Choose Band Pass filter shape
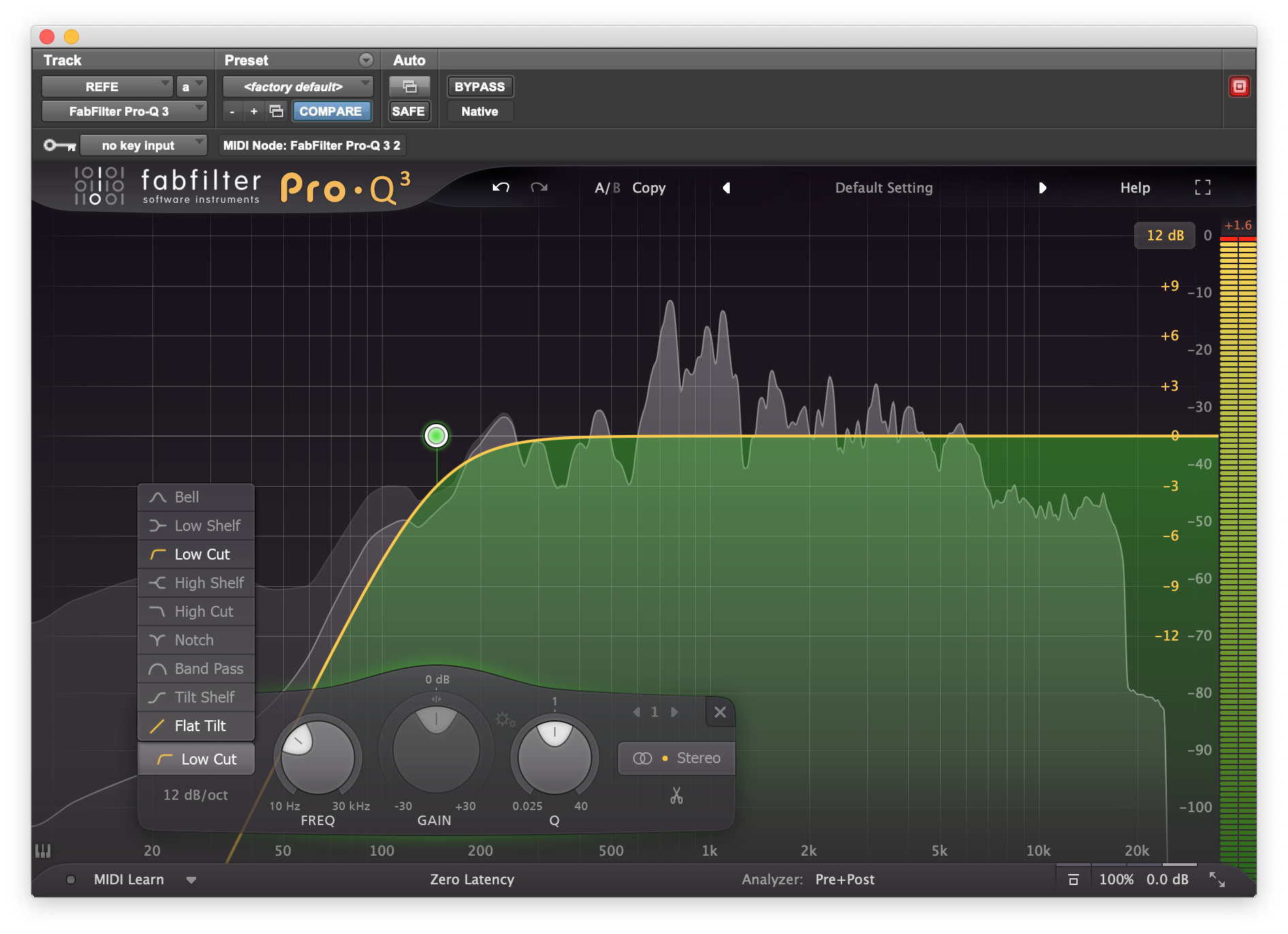 196,669
